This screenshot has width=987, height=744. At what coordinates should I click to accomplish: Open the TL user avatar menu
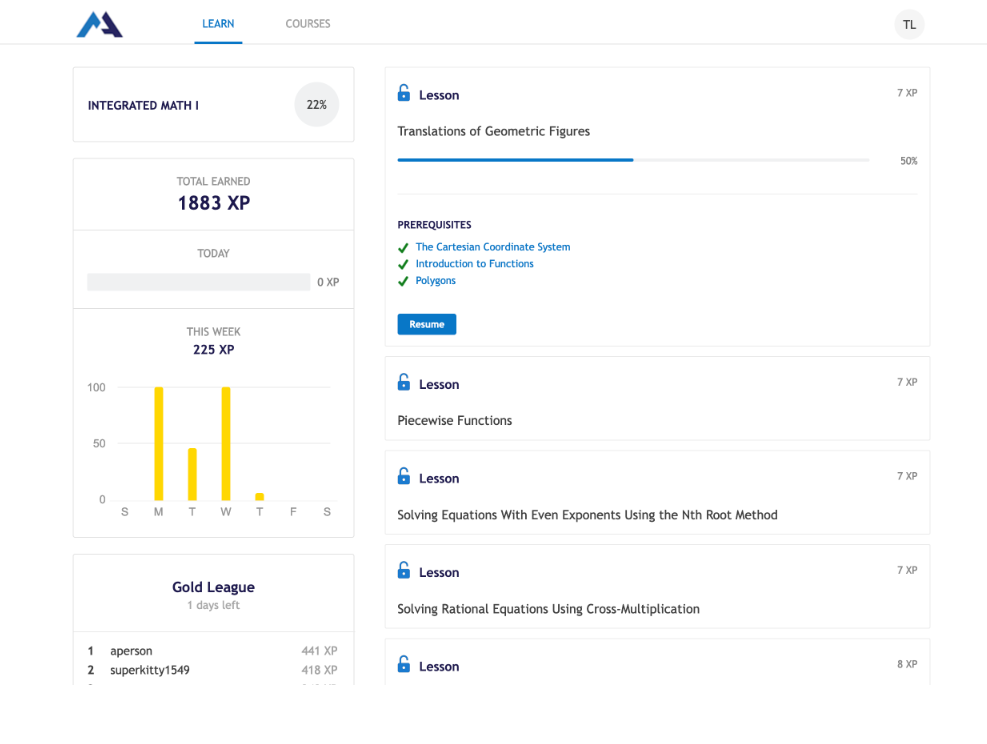pos(908,24)
